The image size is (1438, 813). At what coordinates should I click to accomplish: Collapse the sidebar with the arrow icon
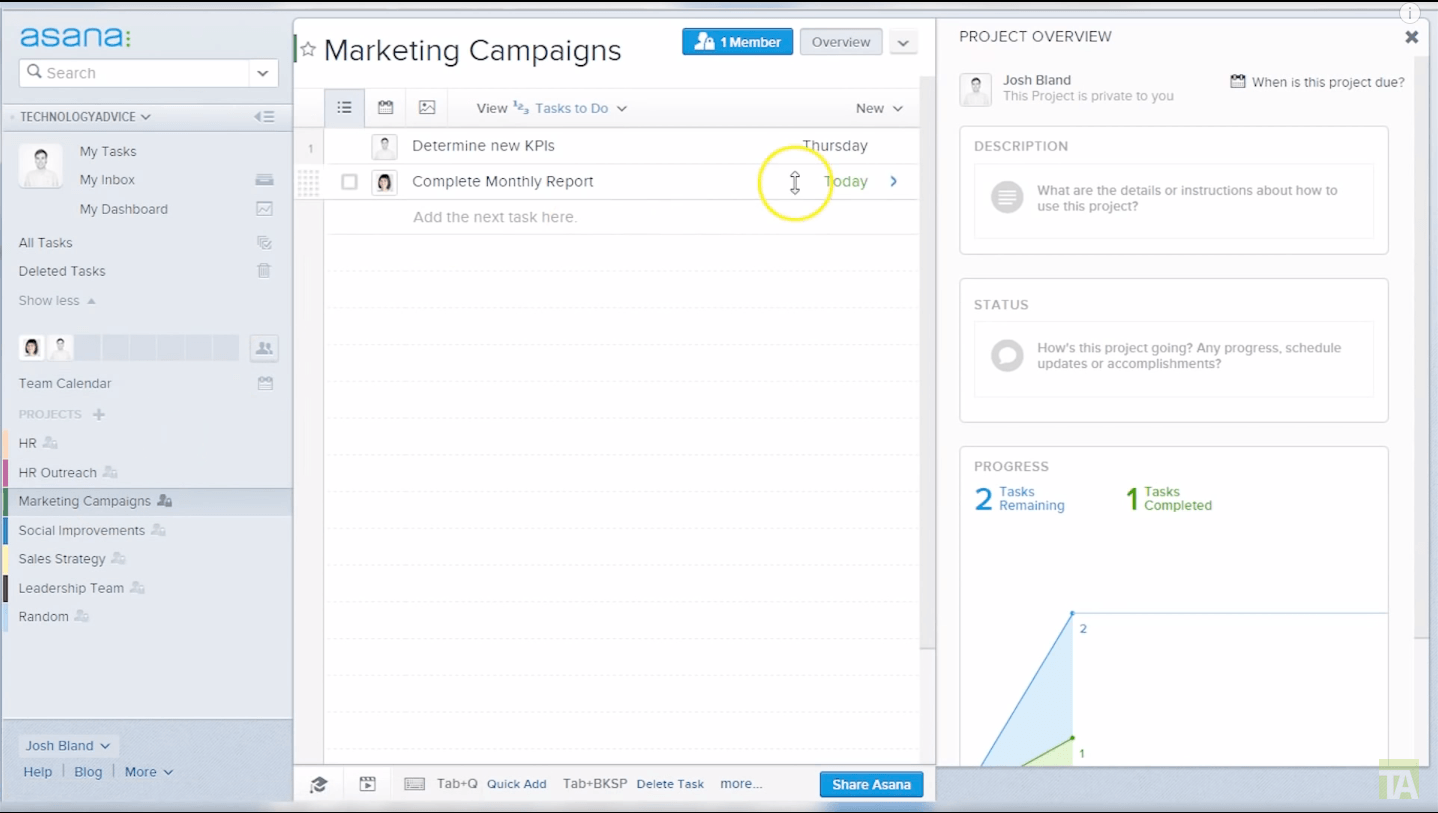tap(264, 117)
